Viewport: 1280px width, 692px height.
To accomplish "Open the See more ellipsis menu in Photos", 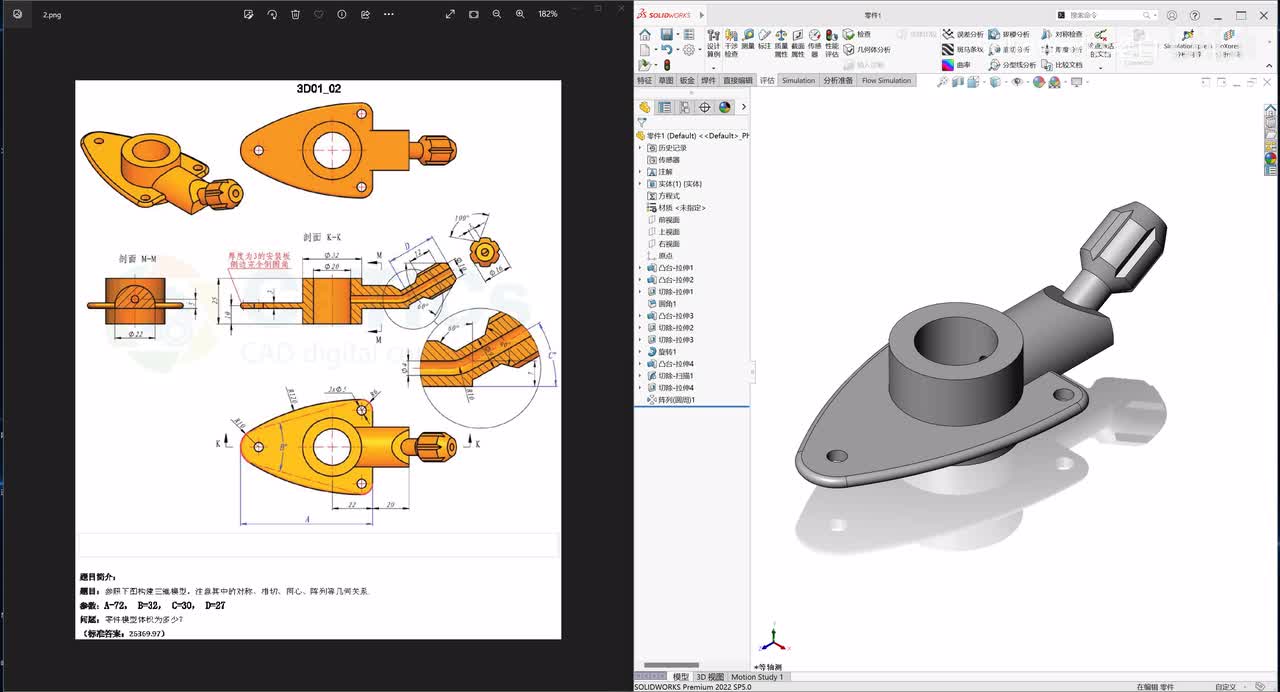I will pos(389,14).
